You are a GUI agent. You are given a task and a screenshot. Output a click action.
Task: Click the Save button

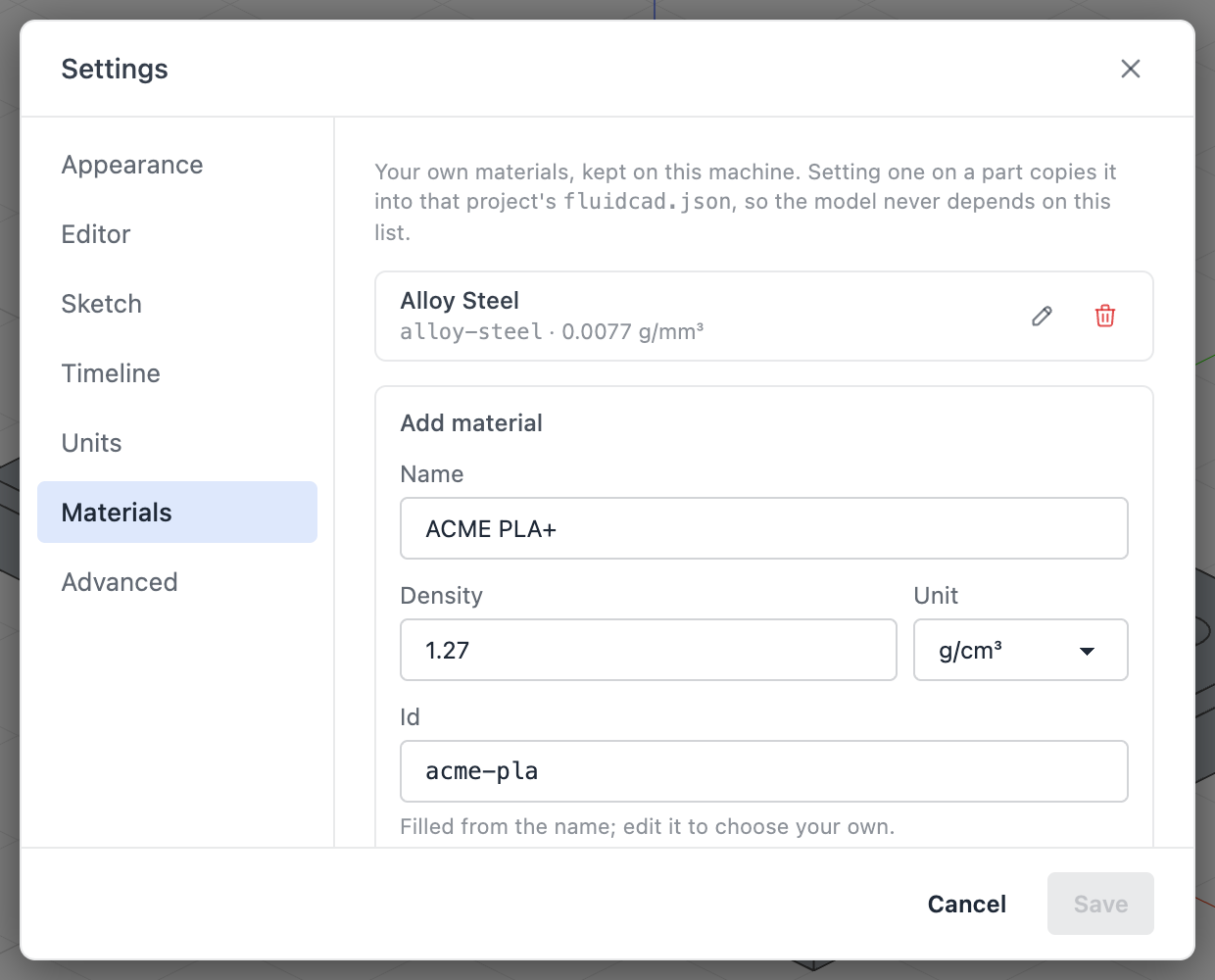(x=1100, y=904)
